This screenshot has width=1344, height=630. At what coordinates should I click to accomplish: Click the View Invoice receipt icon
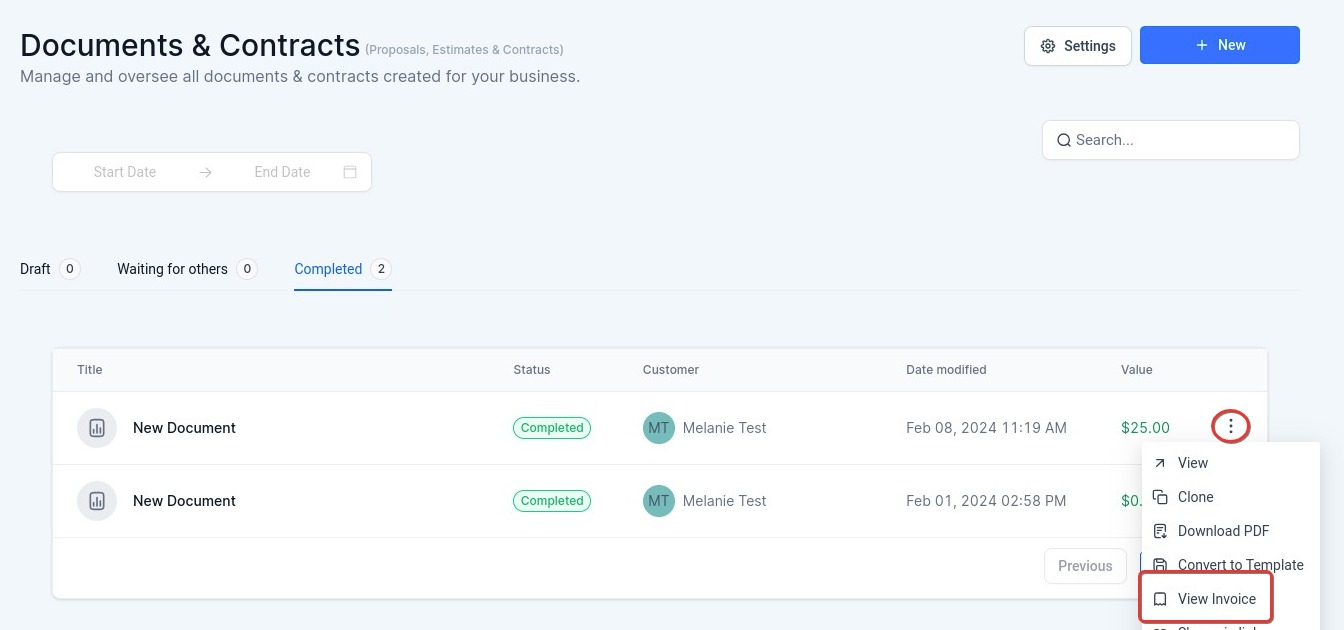click(1160, 598)
